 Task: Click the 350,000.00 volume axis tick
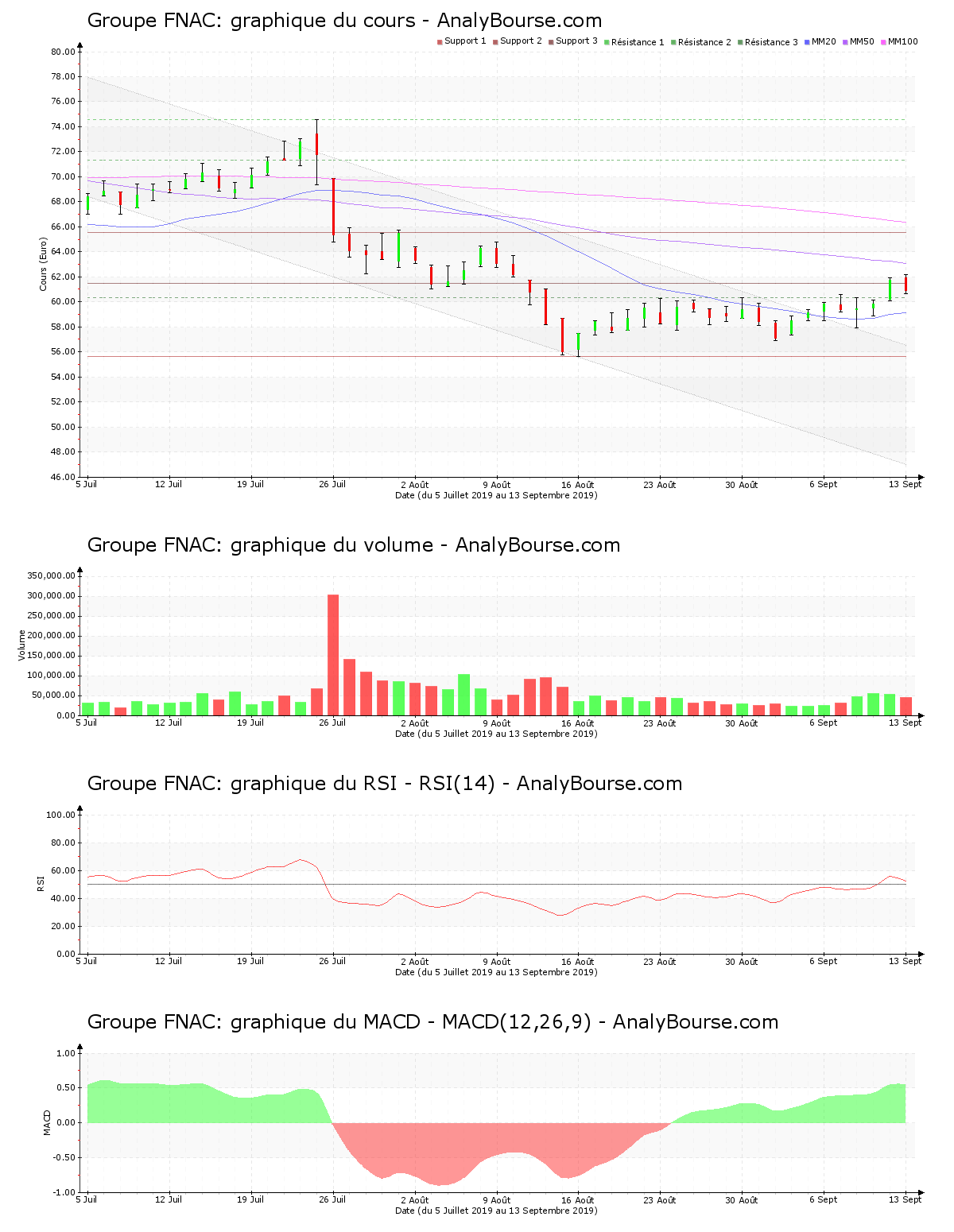point(51,576)
